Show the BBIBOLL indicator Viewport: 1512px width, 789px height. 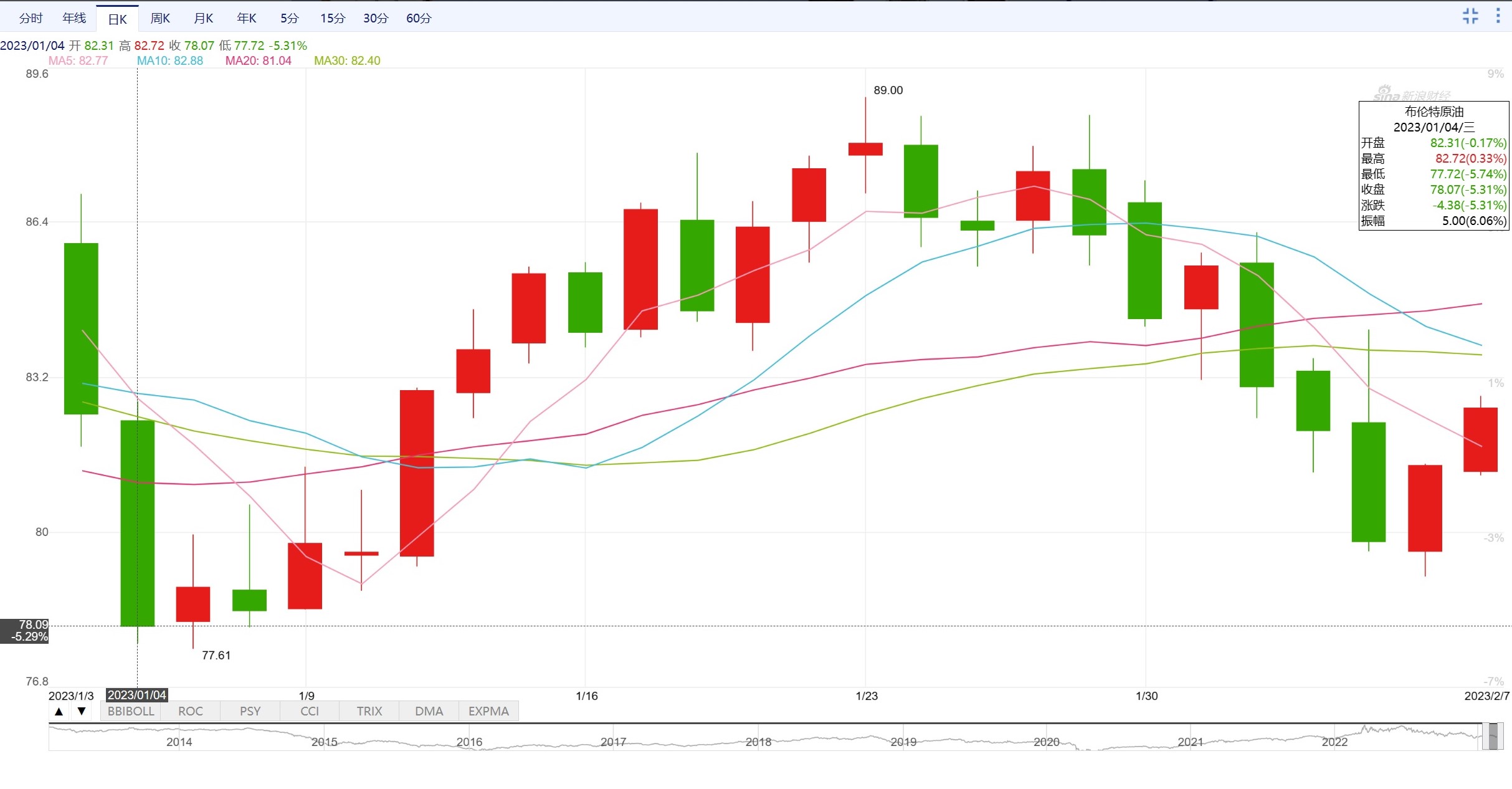[x=131, y=711]
